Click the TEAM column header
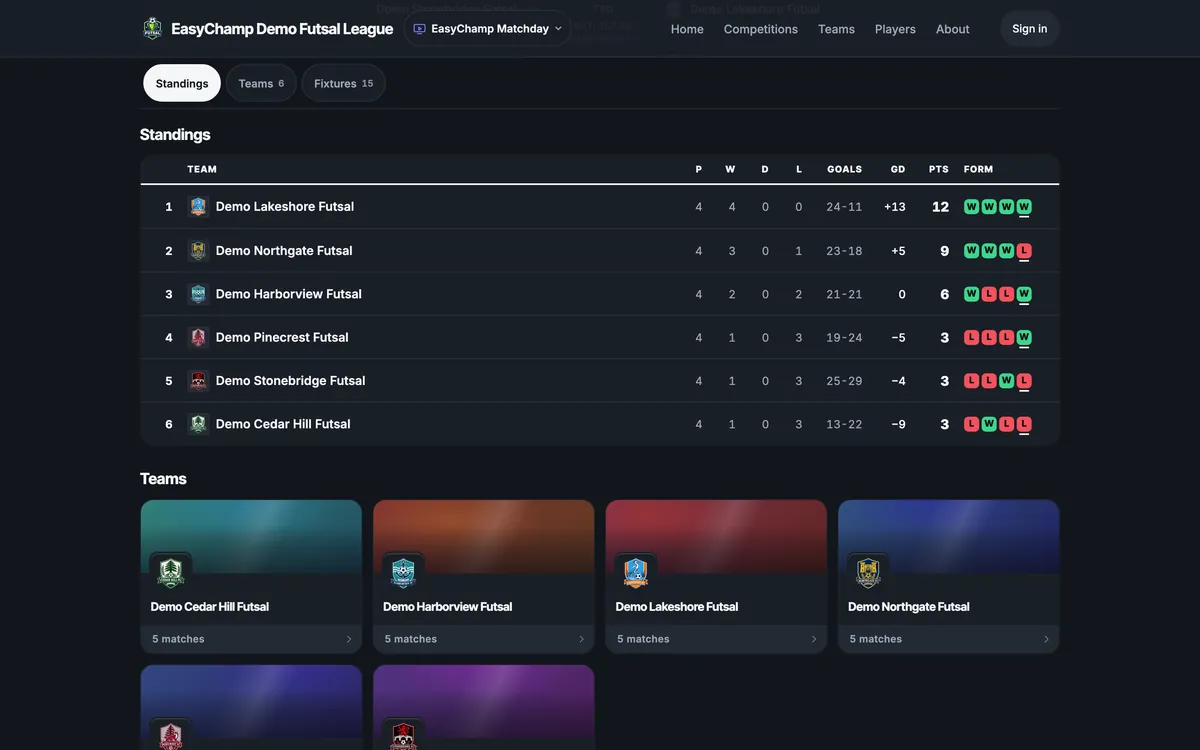The width and height of the screenshot is (1200, 750). click(x=202, y=169)
